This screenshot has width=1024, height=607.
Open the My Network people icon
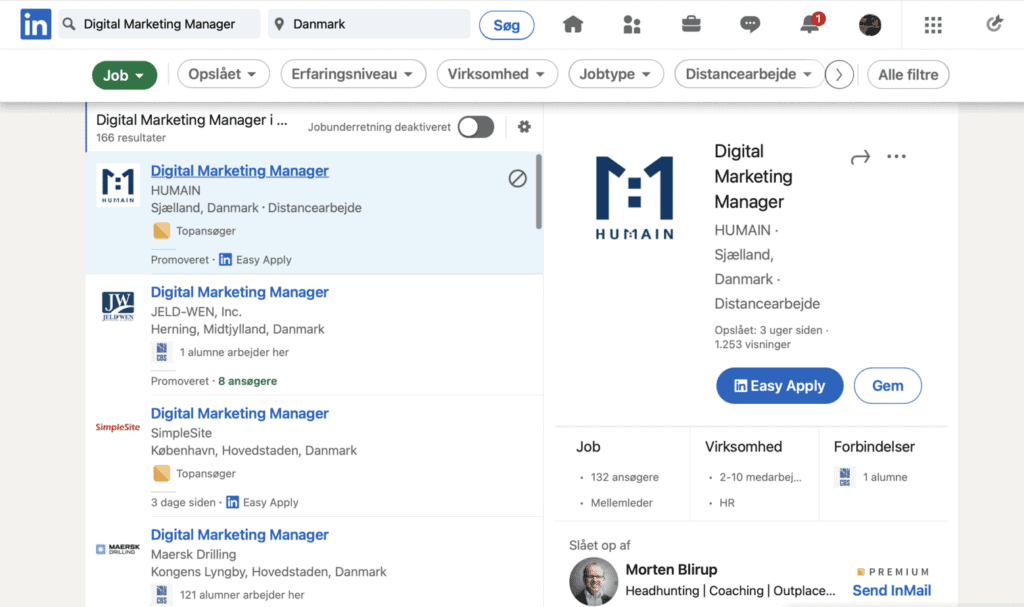pos(632,24)
